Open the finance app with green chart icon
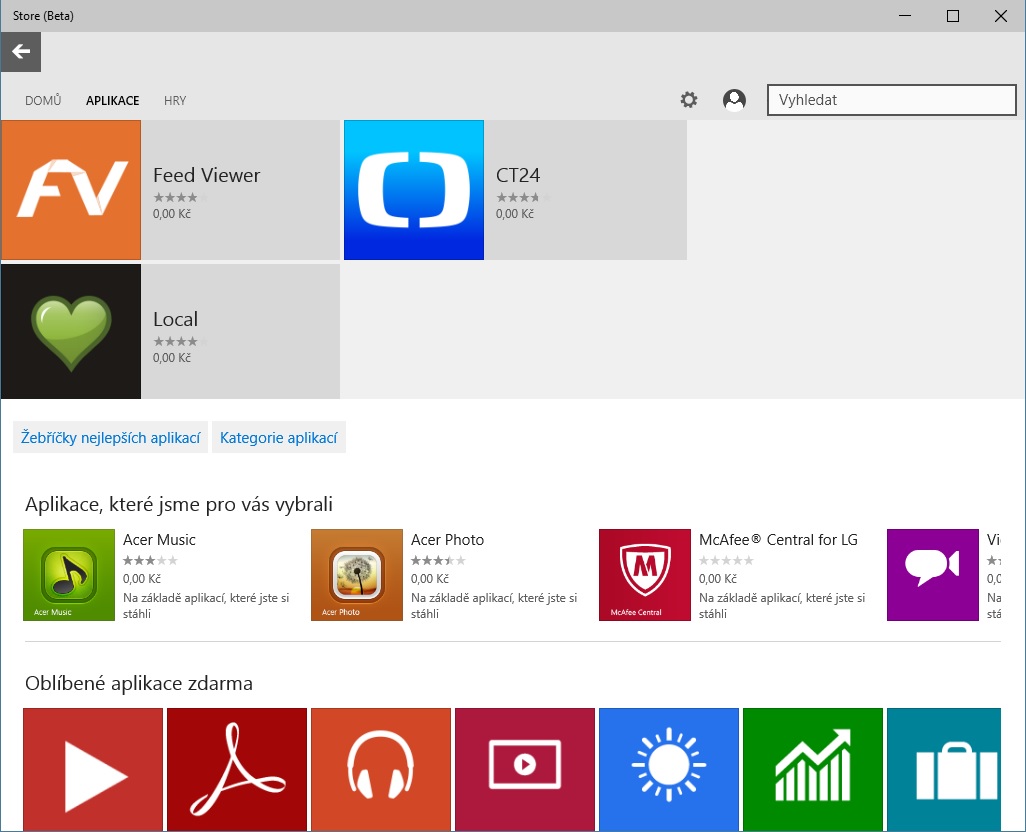This screenshot has width=1026, height=832. (x=812, y=769)
